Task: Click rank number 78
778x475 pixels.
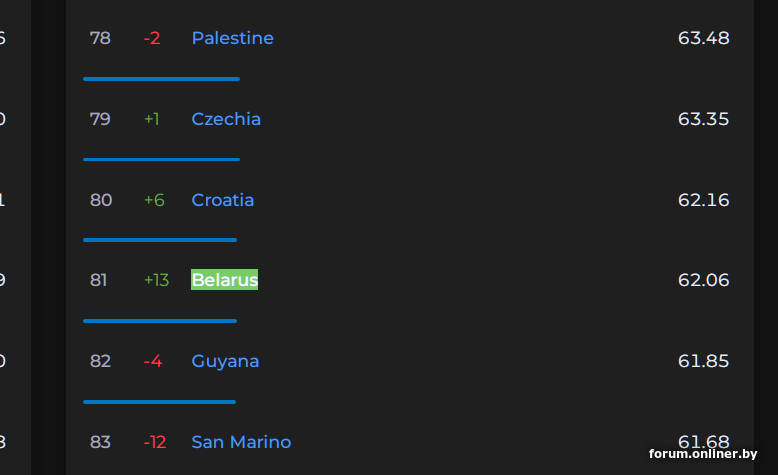Action: [x=100, y=38]
